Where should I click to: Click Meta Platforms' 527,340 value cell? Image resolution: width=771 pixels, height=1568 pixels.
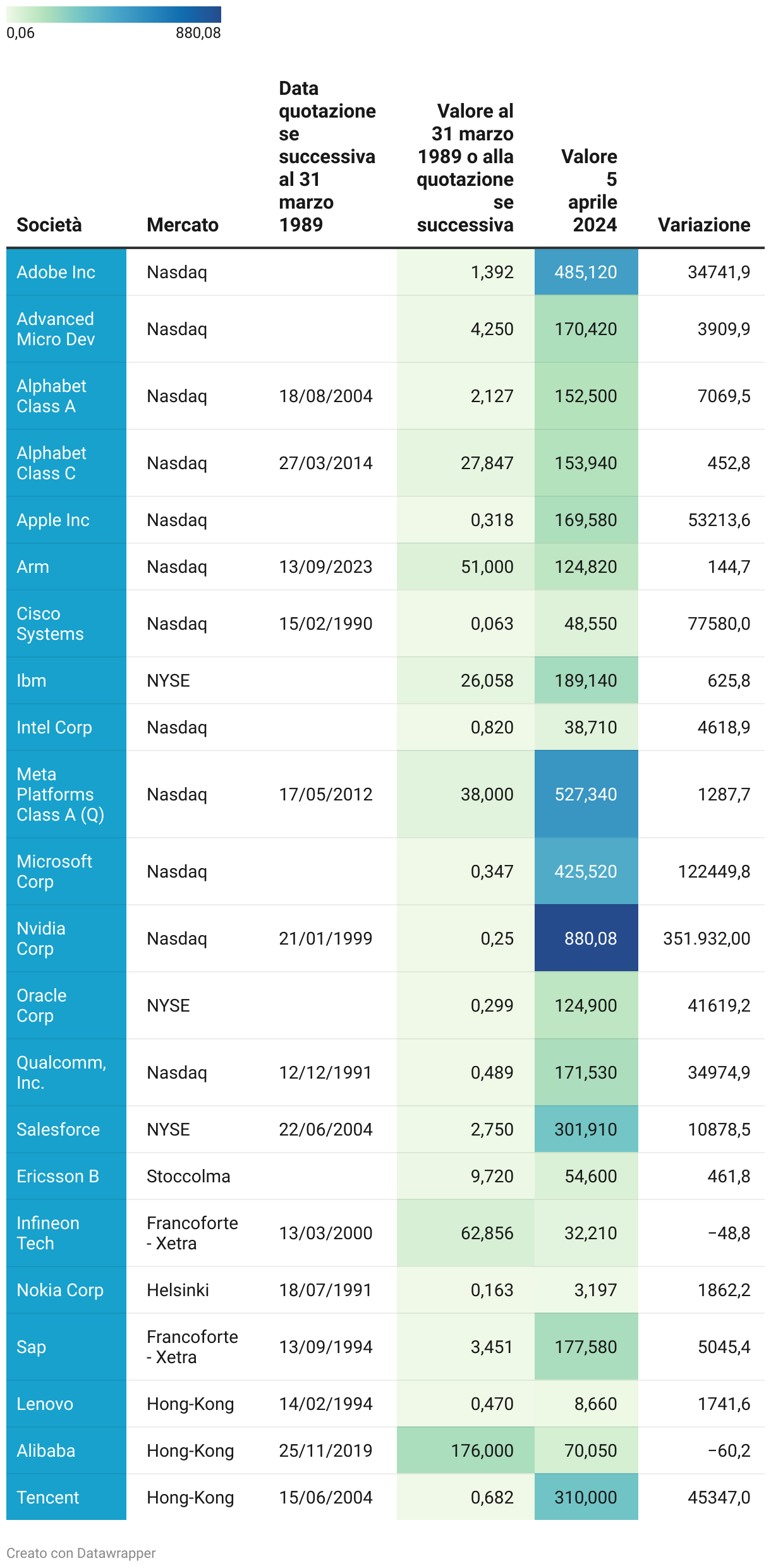pos(586,794)
